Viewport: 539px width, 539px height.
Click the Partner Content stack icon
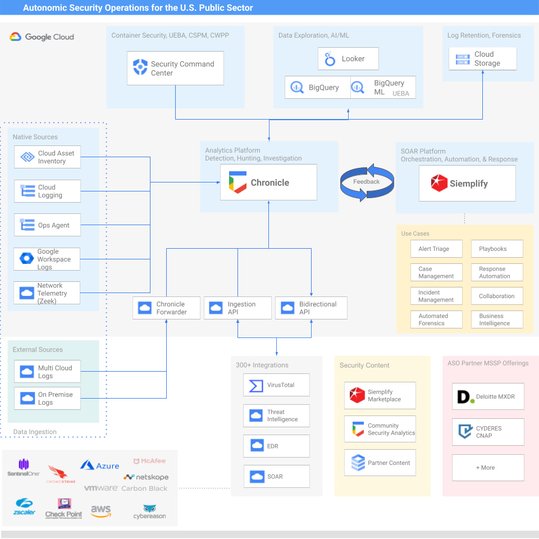358,462
